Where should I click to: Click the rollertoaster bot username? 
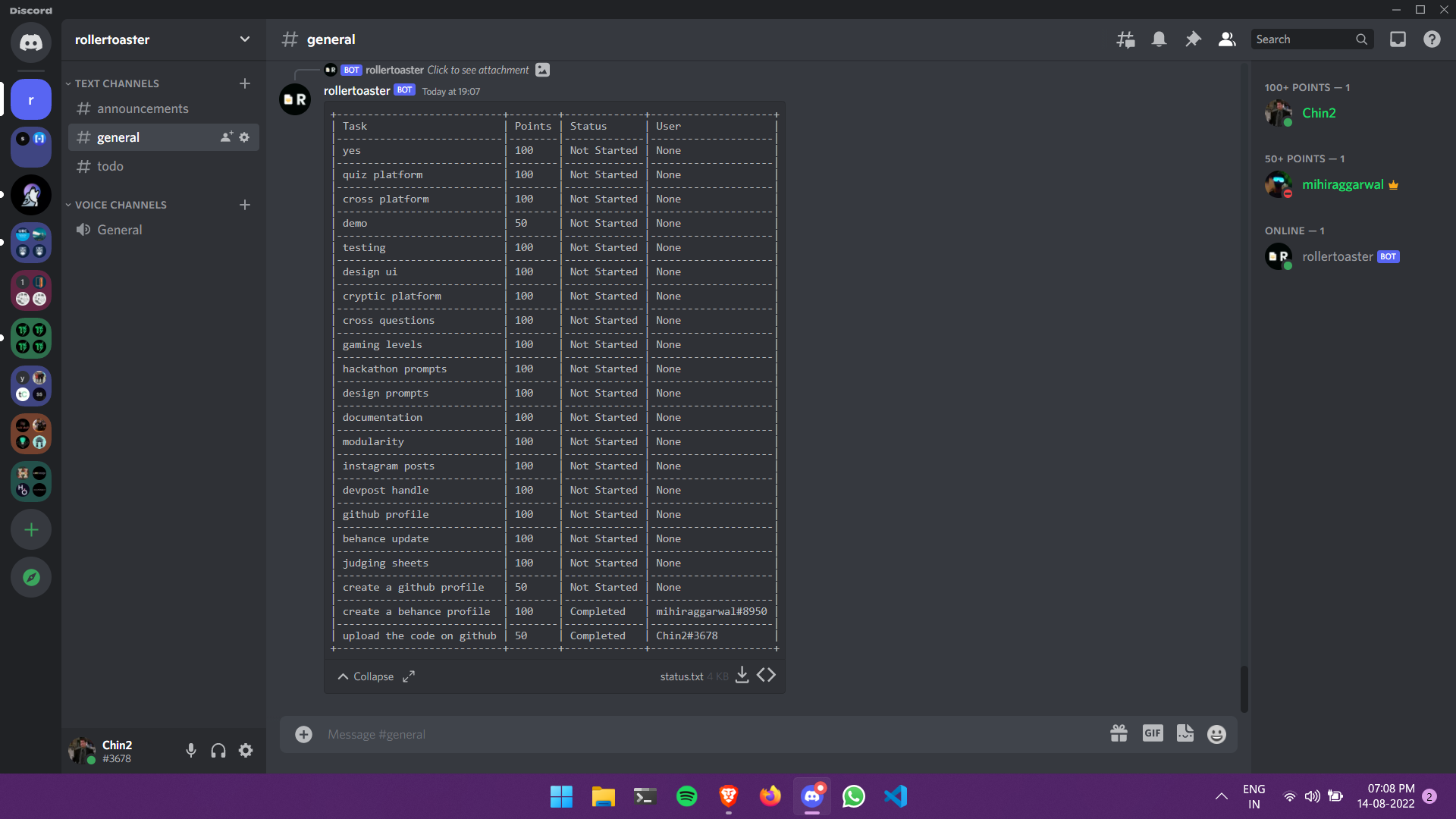[356, 90]
